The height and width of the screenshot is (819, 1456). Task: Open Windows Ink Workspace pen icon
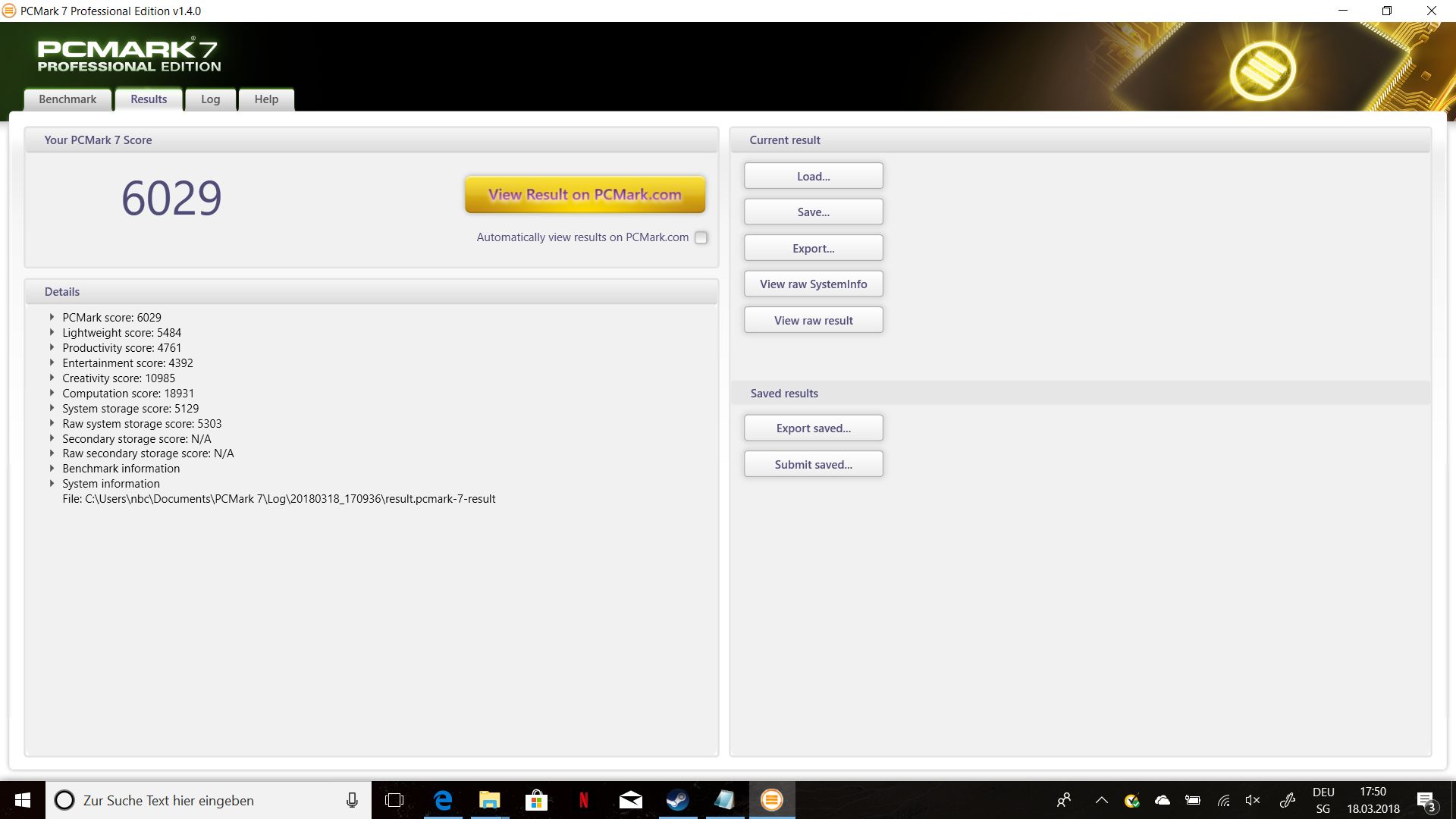(1288, 800)
